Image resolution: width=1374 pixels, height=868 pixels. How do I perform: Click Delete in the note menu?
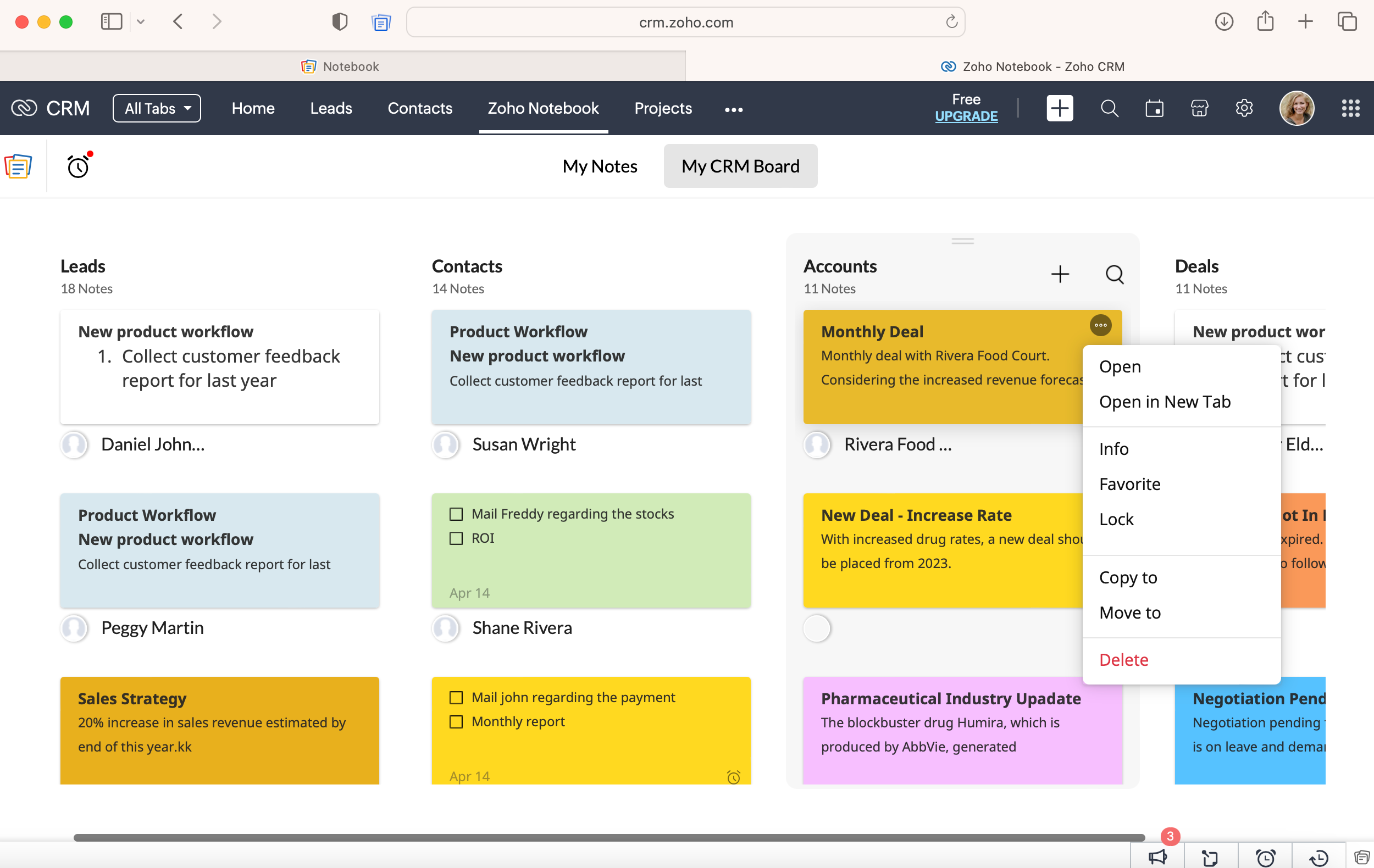tap(1123, 660)
